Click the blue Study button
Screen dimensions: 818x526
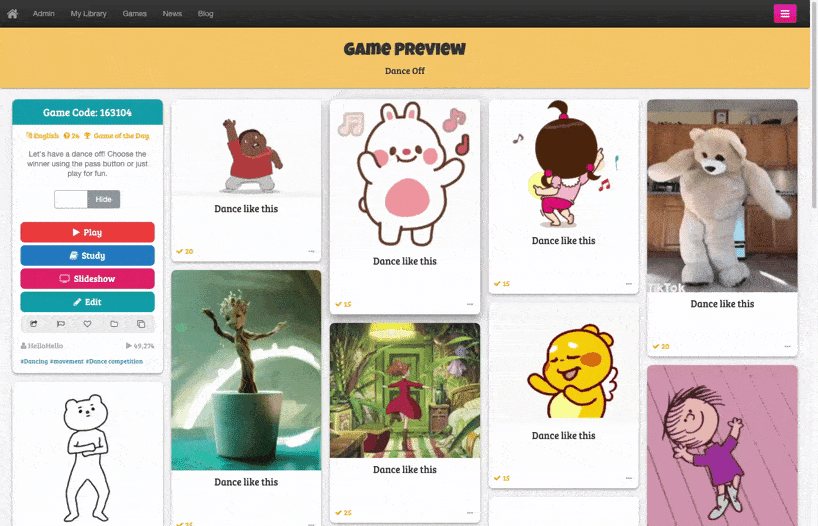coord(88,256)
